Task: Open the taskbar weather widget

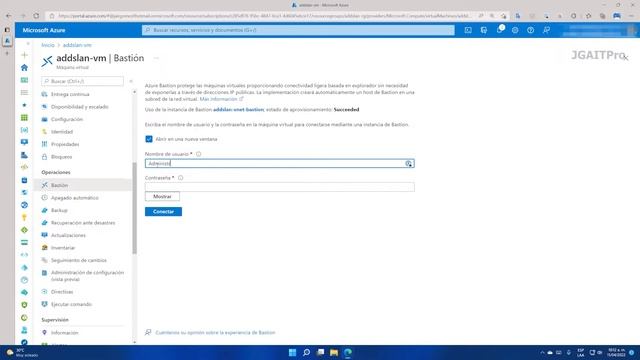Action: [x=21, y=353]
